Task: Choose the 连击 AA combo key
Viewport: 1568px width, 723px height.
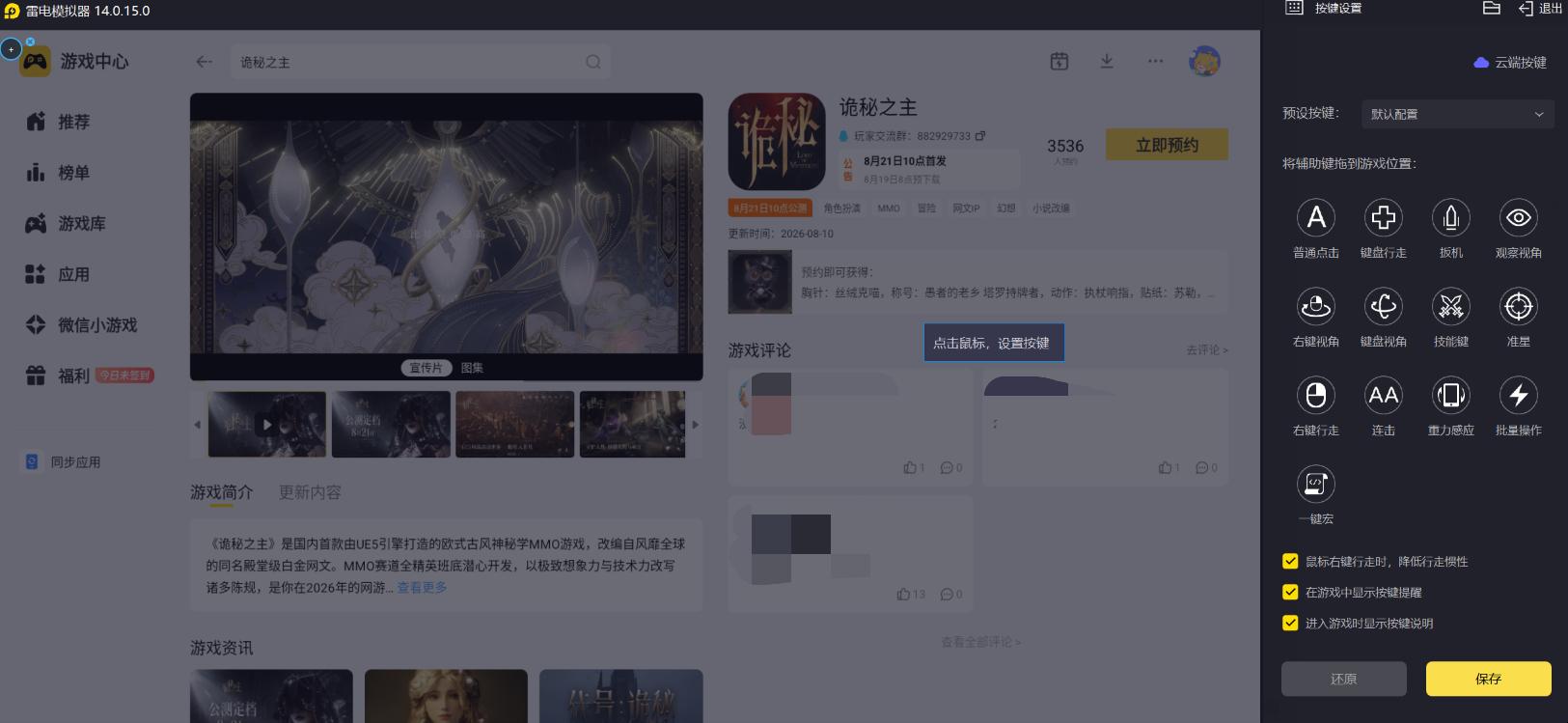Action: pos(1384,396)
